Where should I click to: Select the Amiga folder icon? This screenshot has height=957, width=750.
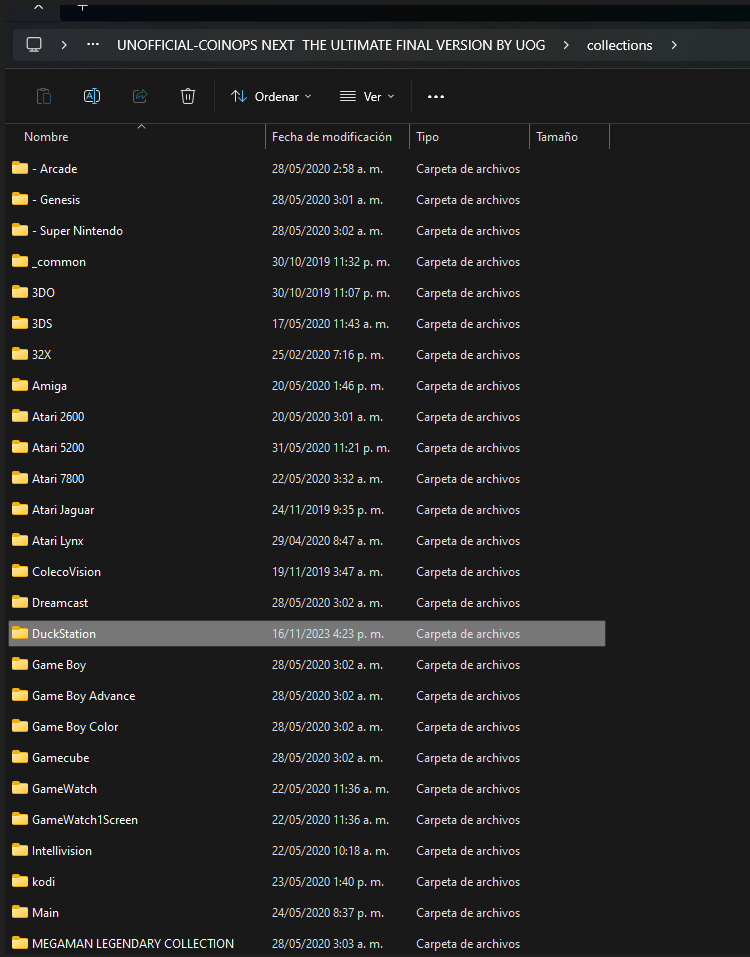click(x=20, y=385)
